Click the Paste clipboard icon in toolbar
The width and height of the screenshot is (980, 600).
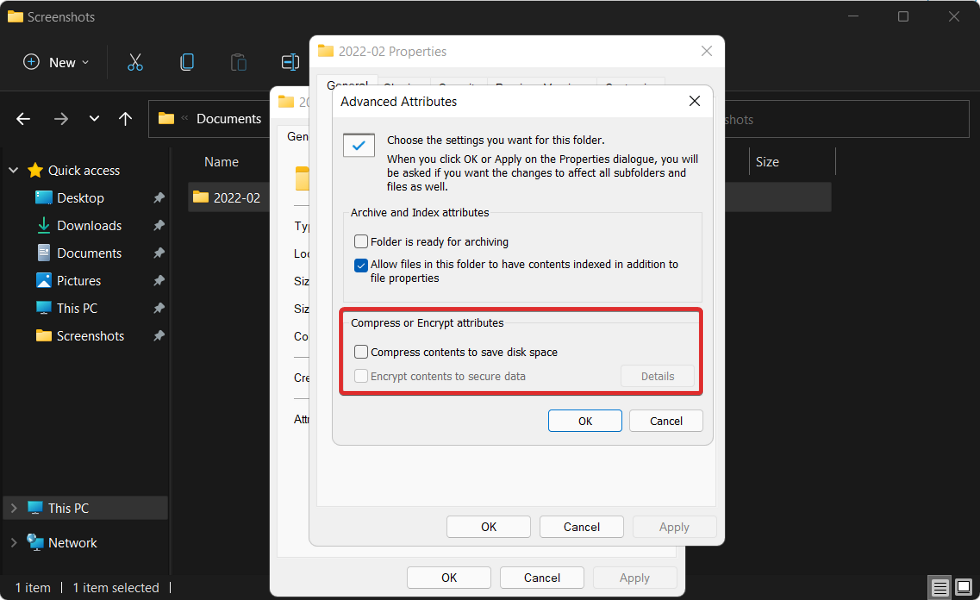pyautogui.click(x=238, y=62)
